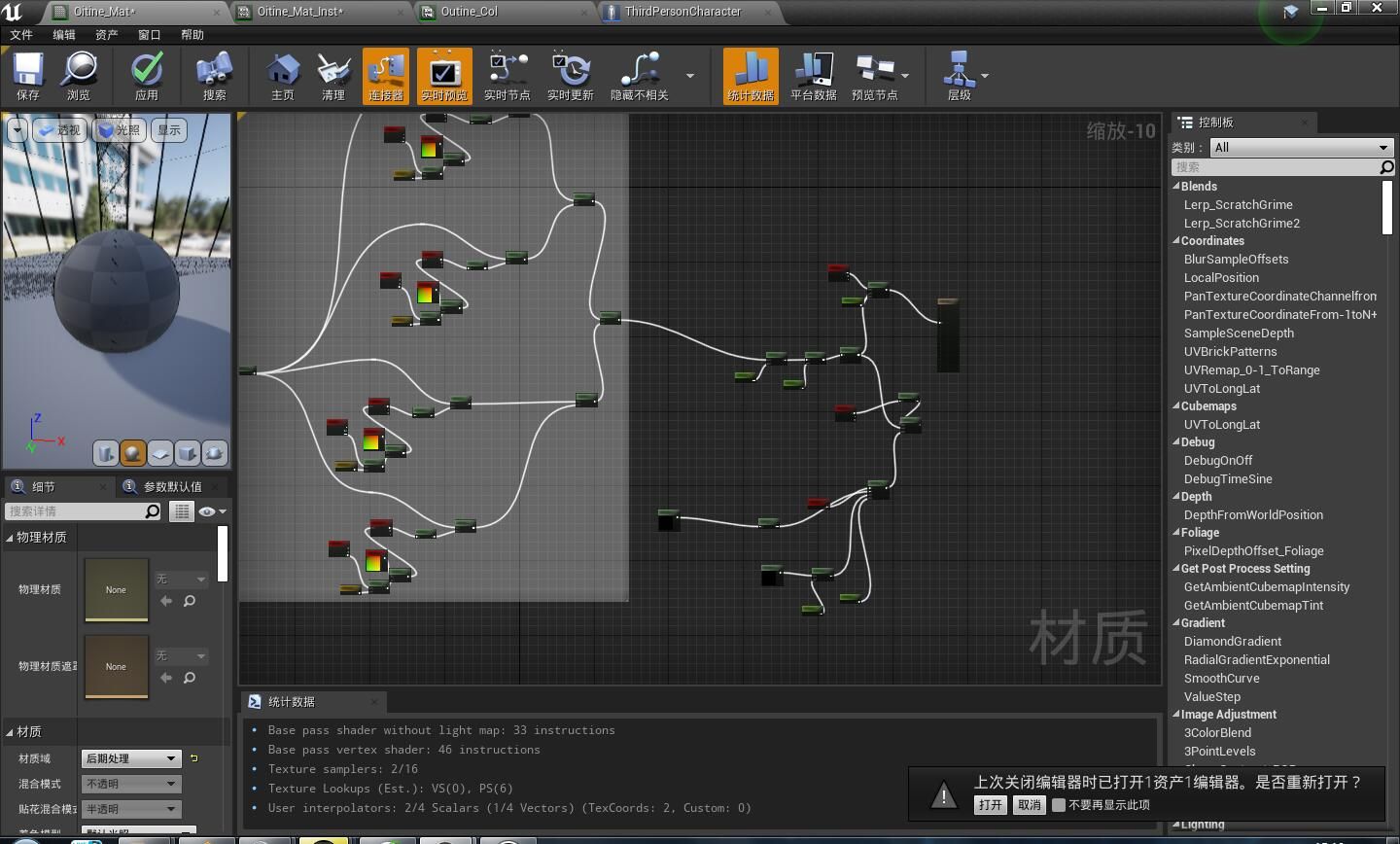This screenshot has width=1400, height=844.
Task: Click 打开 in the reopen notification
Action: pyautogui.click(x=990, y=805)
